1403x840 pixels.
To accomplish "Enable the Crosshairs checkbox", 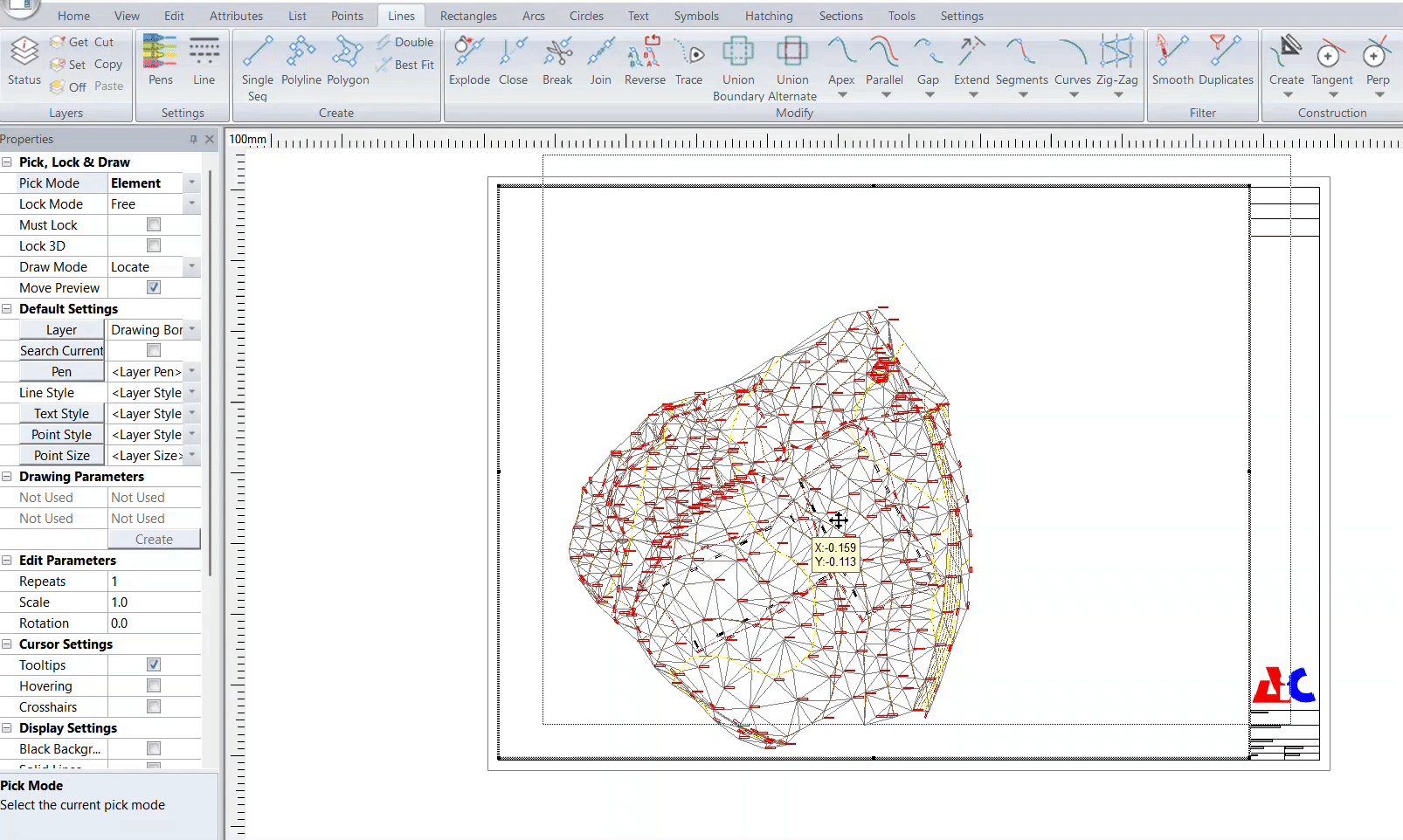I will (x=154, y=706).
